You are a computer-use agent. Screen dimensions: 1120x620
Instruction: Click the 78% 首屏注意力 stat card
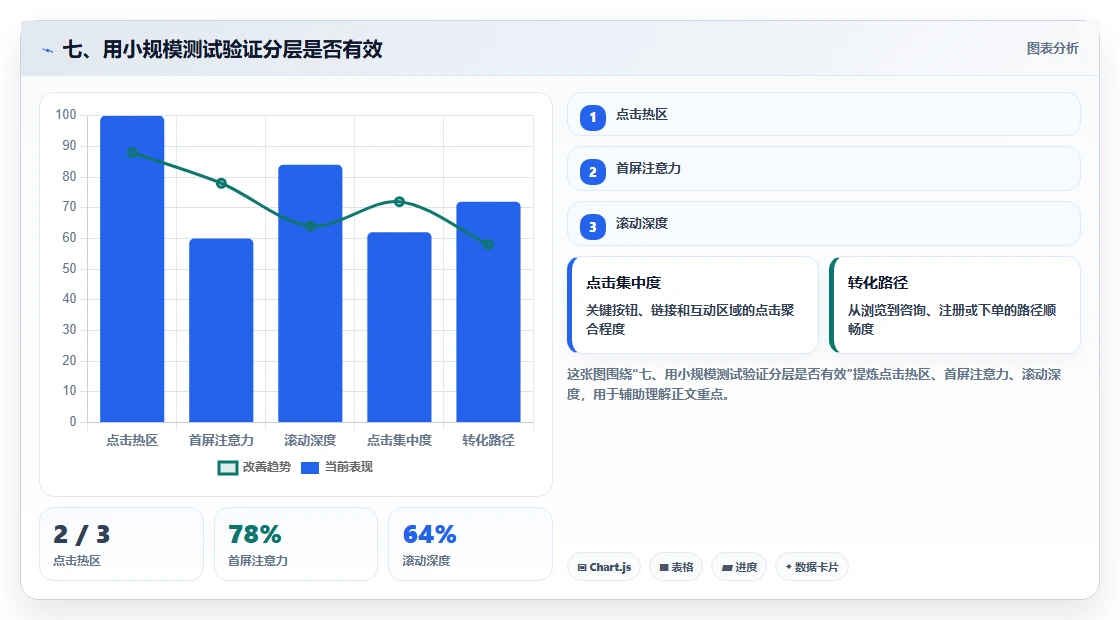[x=296, y=544]
